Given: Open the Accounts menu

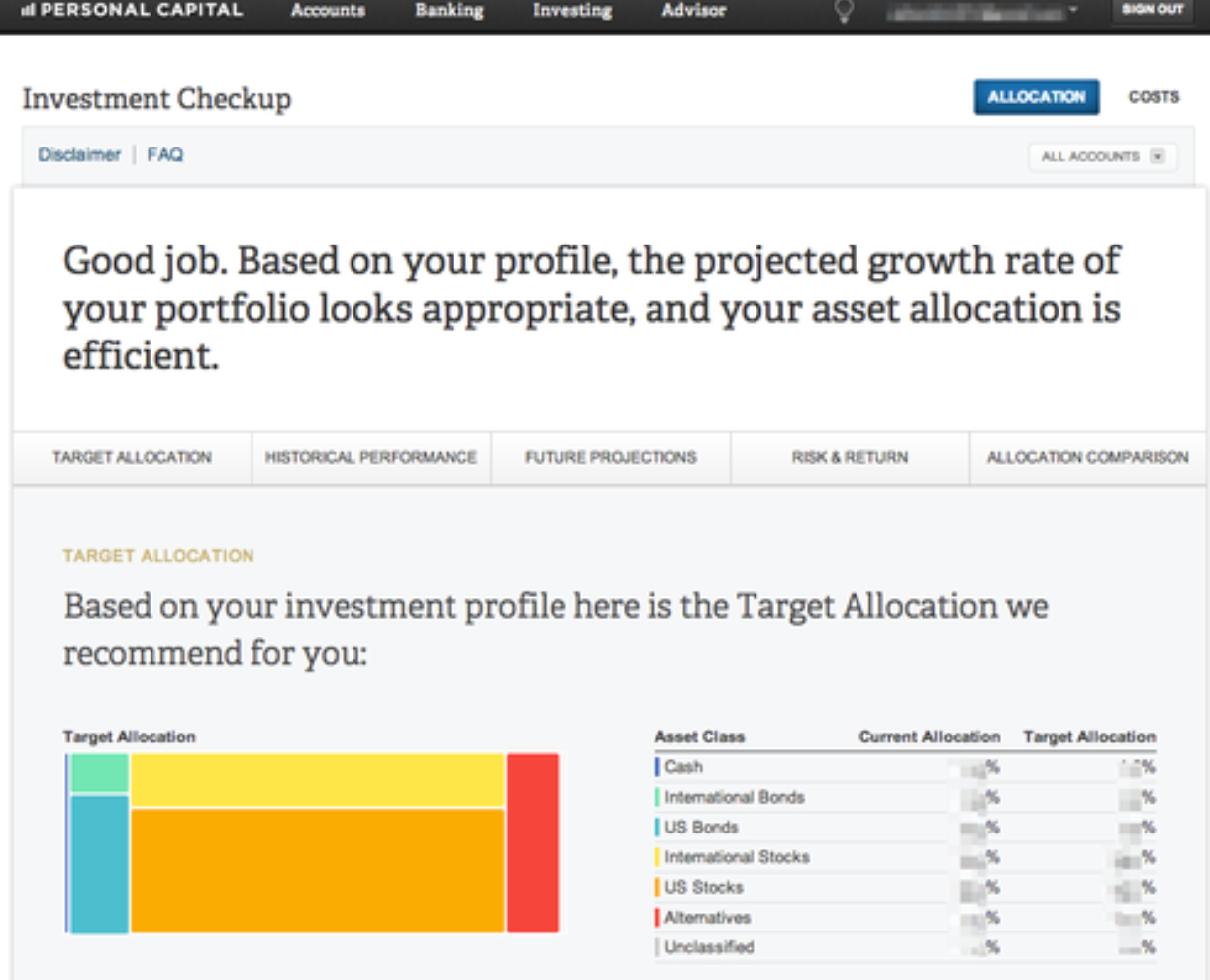Looking at the screenshot, I should tap(328, 11).
